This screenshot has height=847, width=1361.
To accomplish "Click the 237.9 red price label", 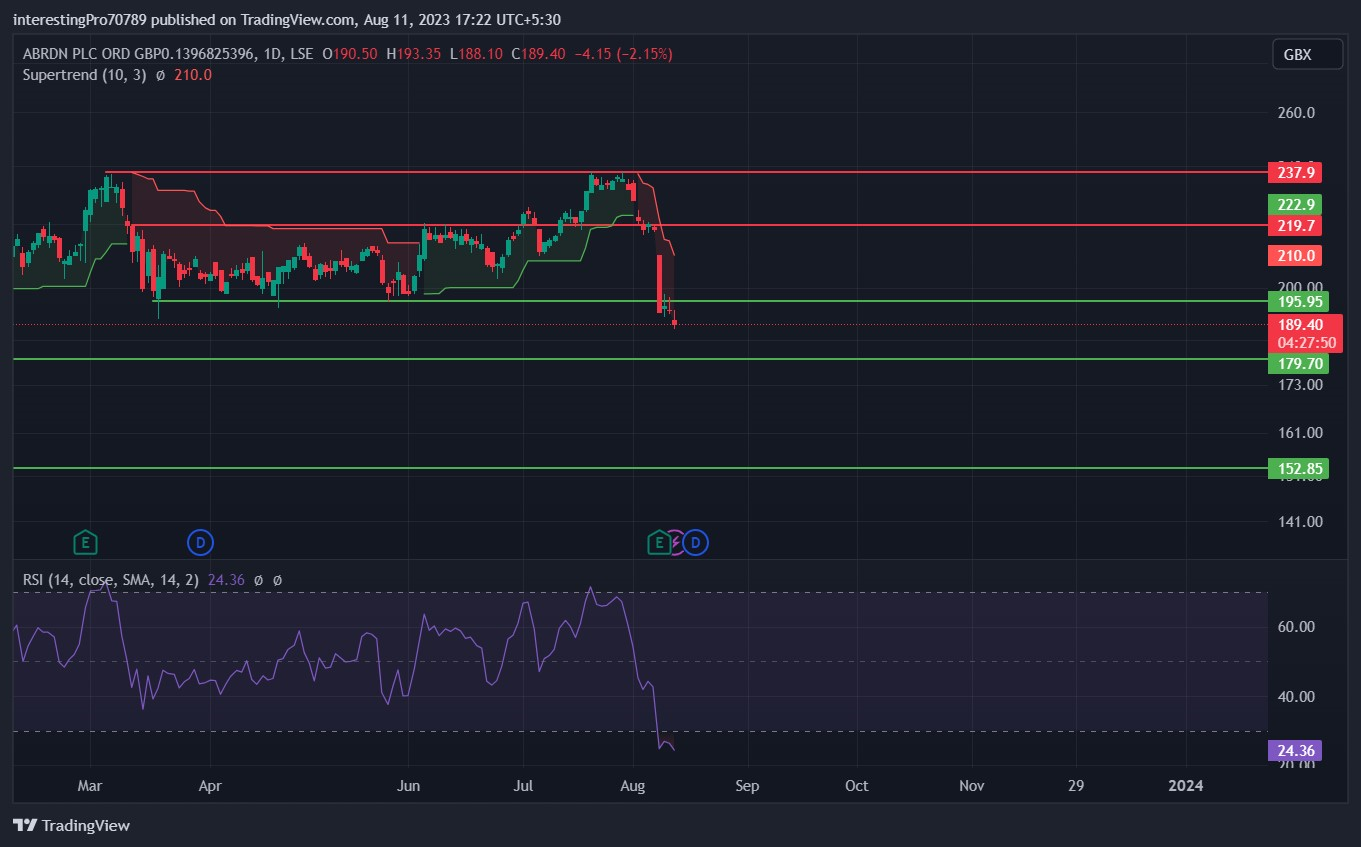I will point(1294,173).
